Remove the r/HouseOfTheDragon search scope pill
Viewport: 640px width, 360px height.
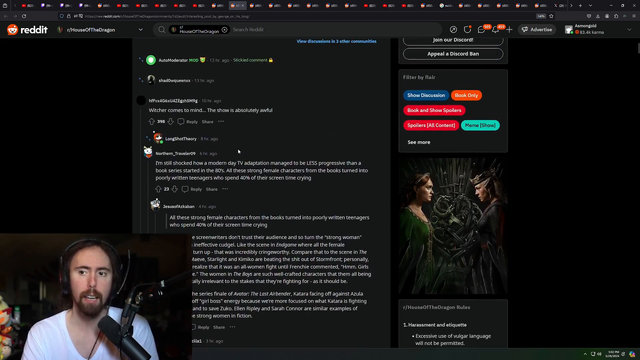[x=224, y=30]
